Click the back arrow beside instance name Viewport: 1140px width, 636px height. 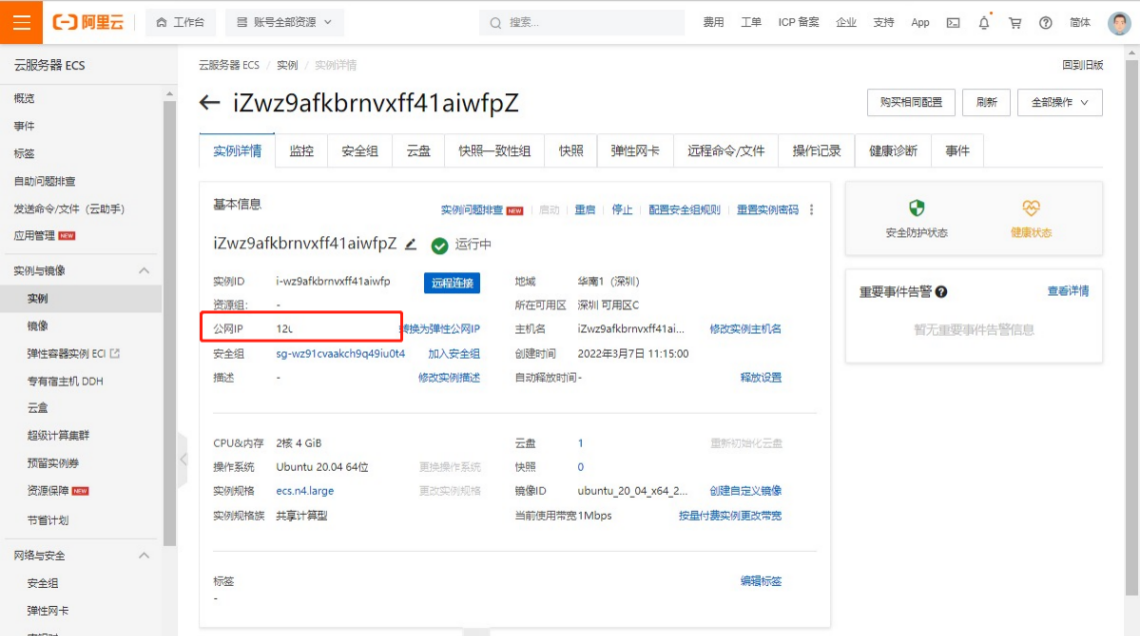[x=210, y=103]
